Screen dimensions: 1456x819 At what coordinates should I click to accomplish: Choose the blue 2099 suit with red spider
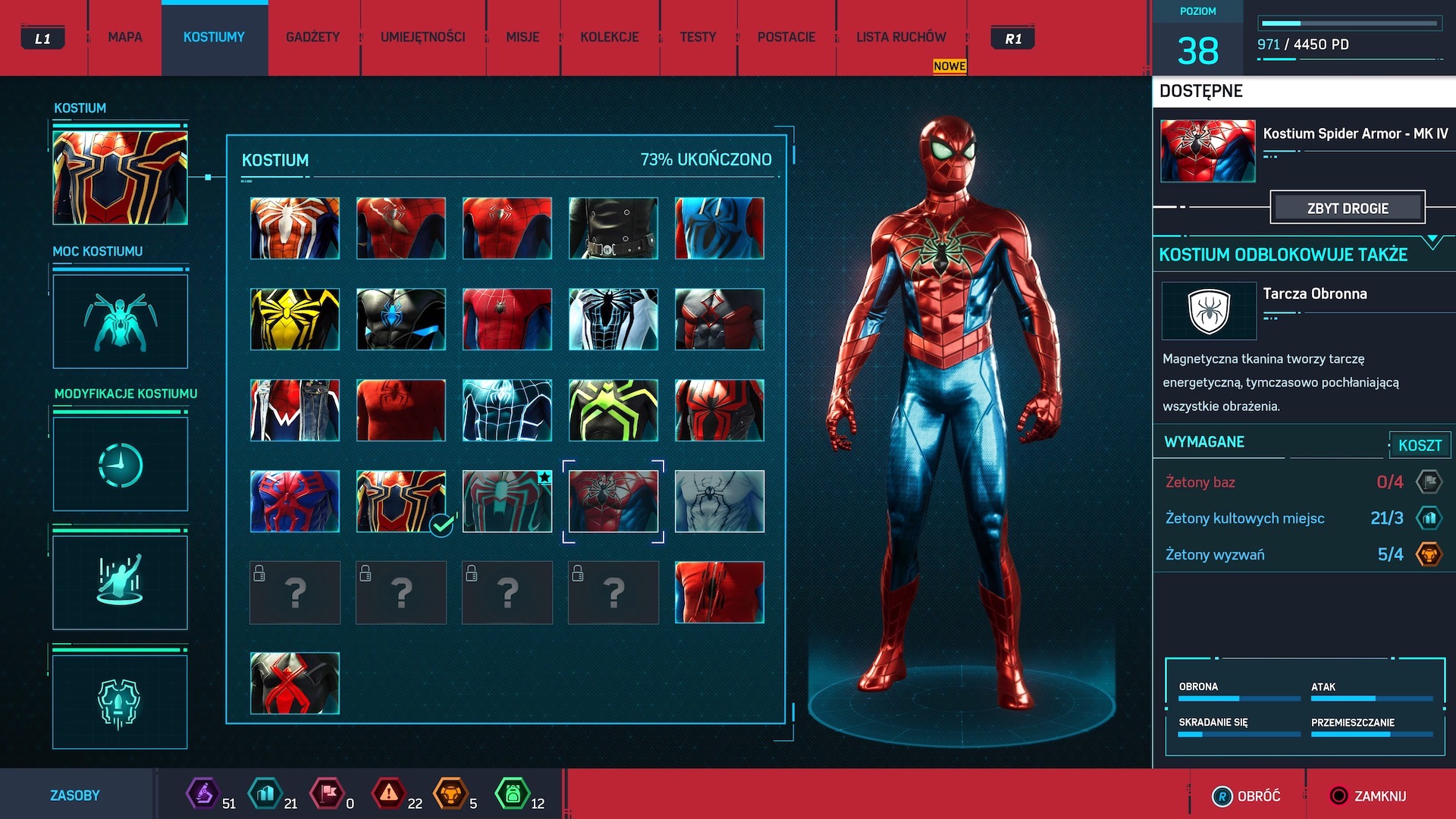[295, 501]
